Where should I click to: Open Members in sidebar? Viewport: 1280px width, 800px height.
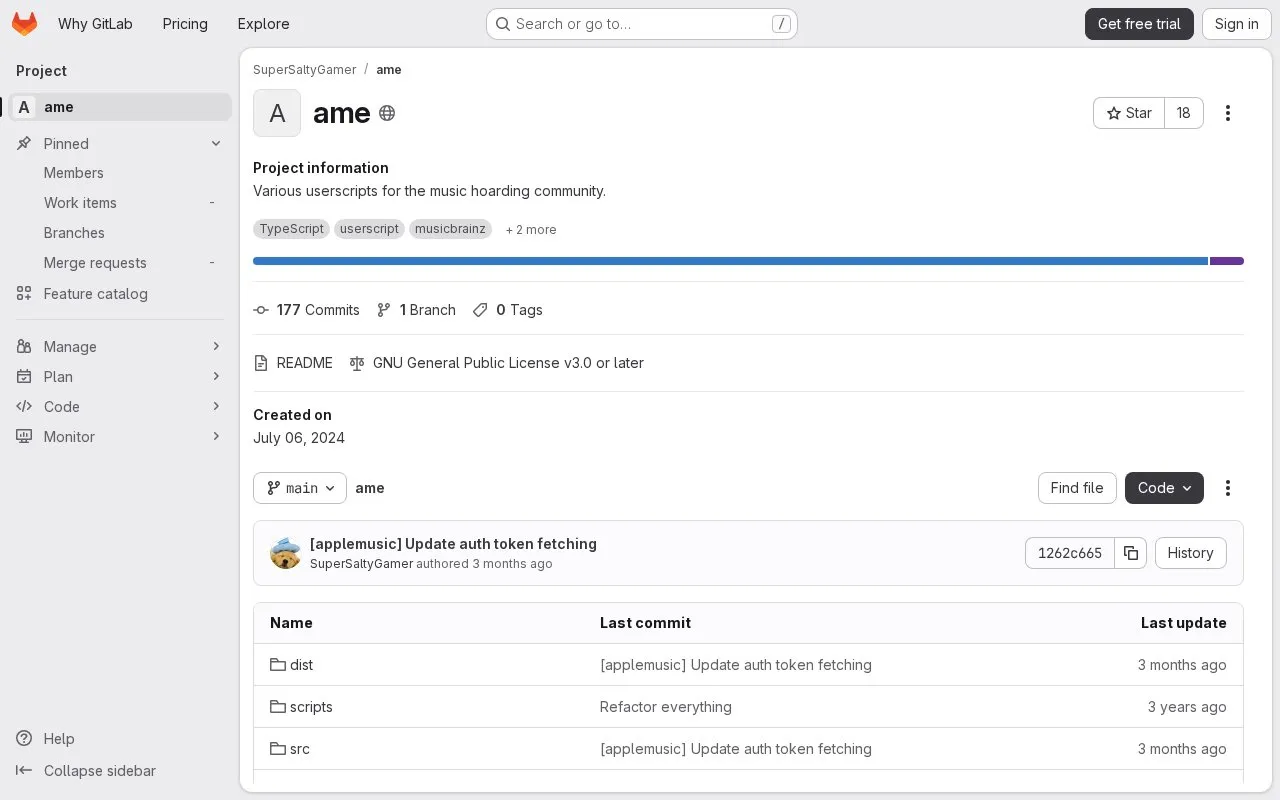(120, 173)
